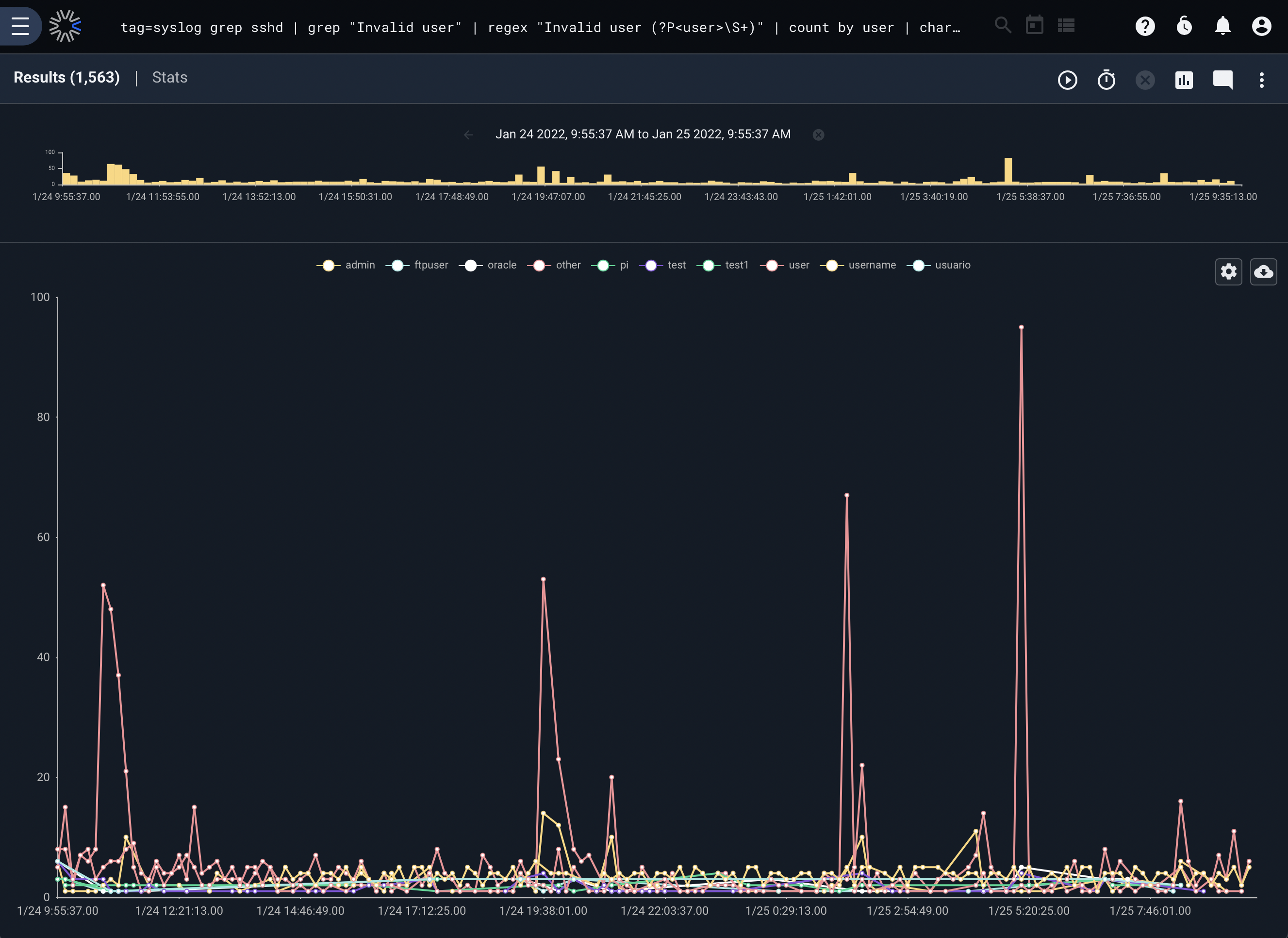Screen dimensions: 1288x938
Task: Open the user account icon
Action: pos(1261,26)
